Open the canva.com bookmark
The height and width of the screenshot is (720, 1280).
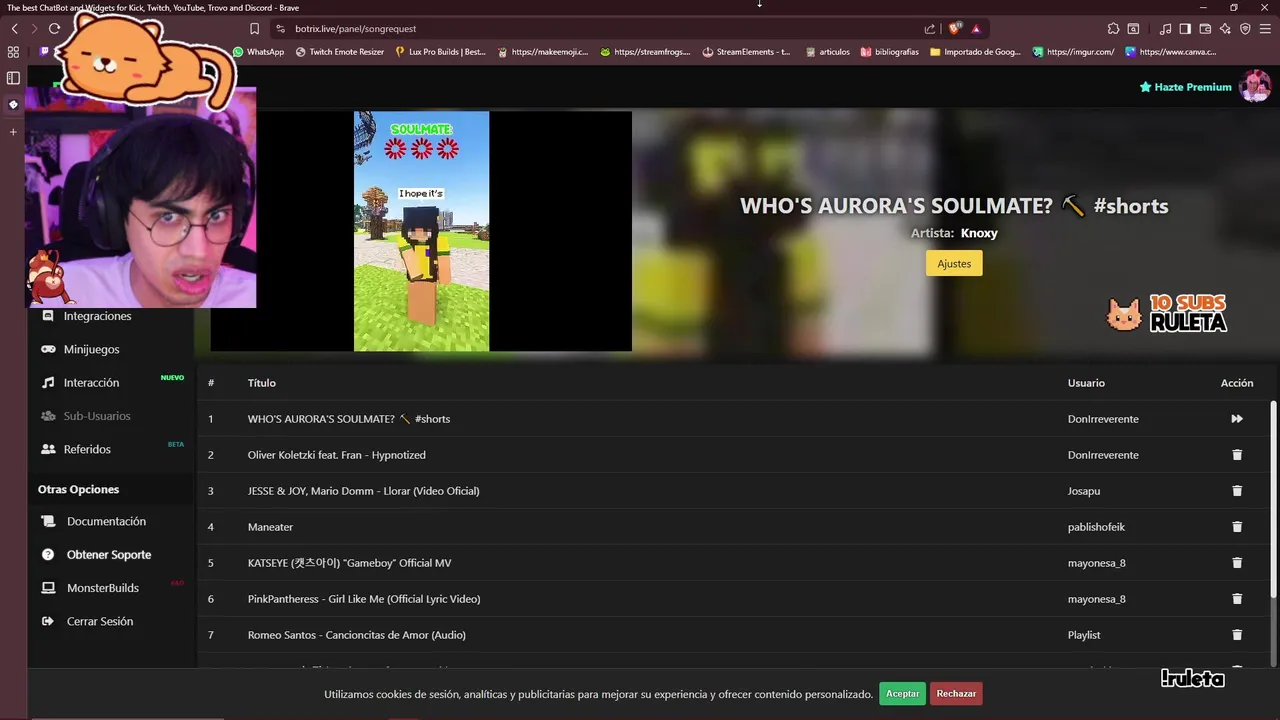1171,52
